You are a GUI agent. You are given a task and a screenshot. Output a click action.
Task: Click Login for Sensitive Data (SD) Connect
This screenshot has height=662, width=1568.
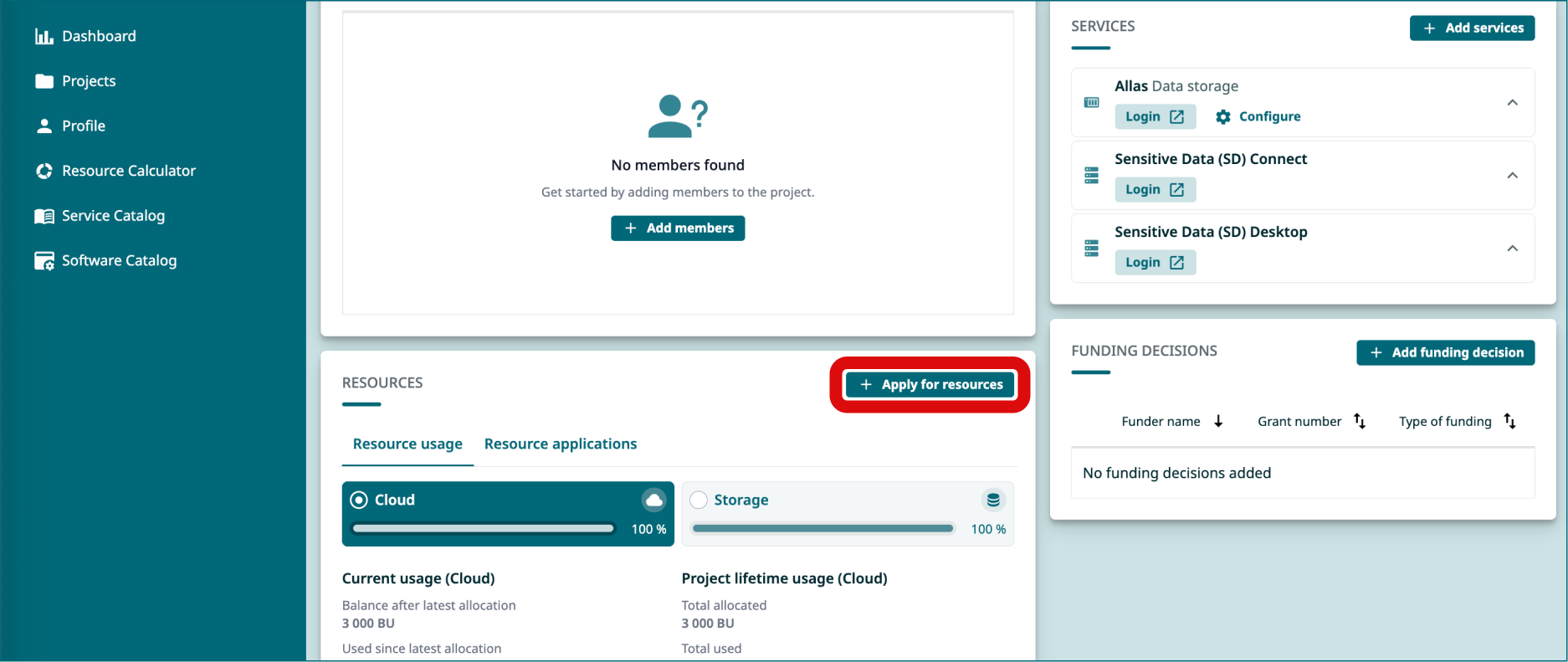[x=1155, y=189]
